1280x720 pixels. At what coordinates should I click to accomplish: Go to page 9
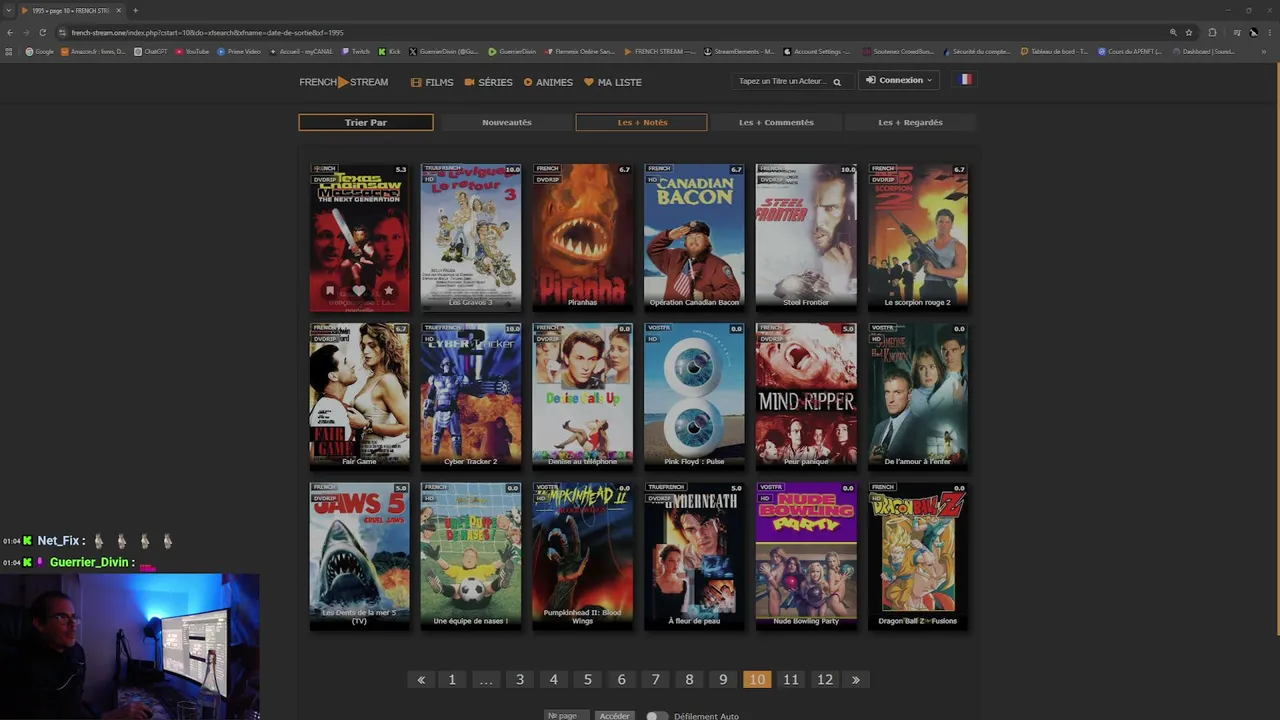coord(723,679)
